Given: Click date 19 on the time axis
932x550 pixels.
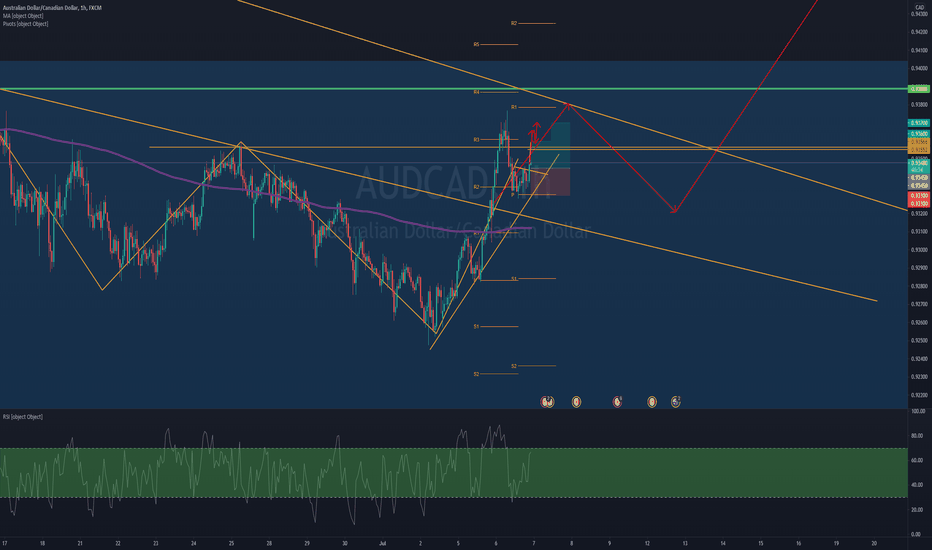Looking at the screenshot, I should tap(836, 543).
